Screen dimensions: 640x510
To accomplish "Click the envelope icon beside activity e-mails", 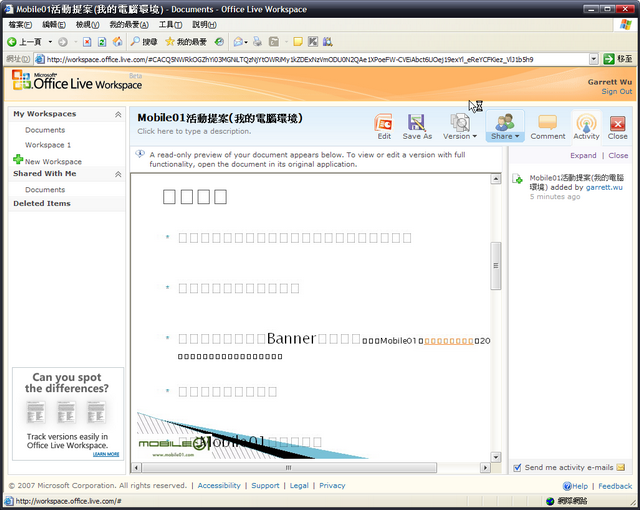I will pyautogui.click(x=620, y=468).
